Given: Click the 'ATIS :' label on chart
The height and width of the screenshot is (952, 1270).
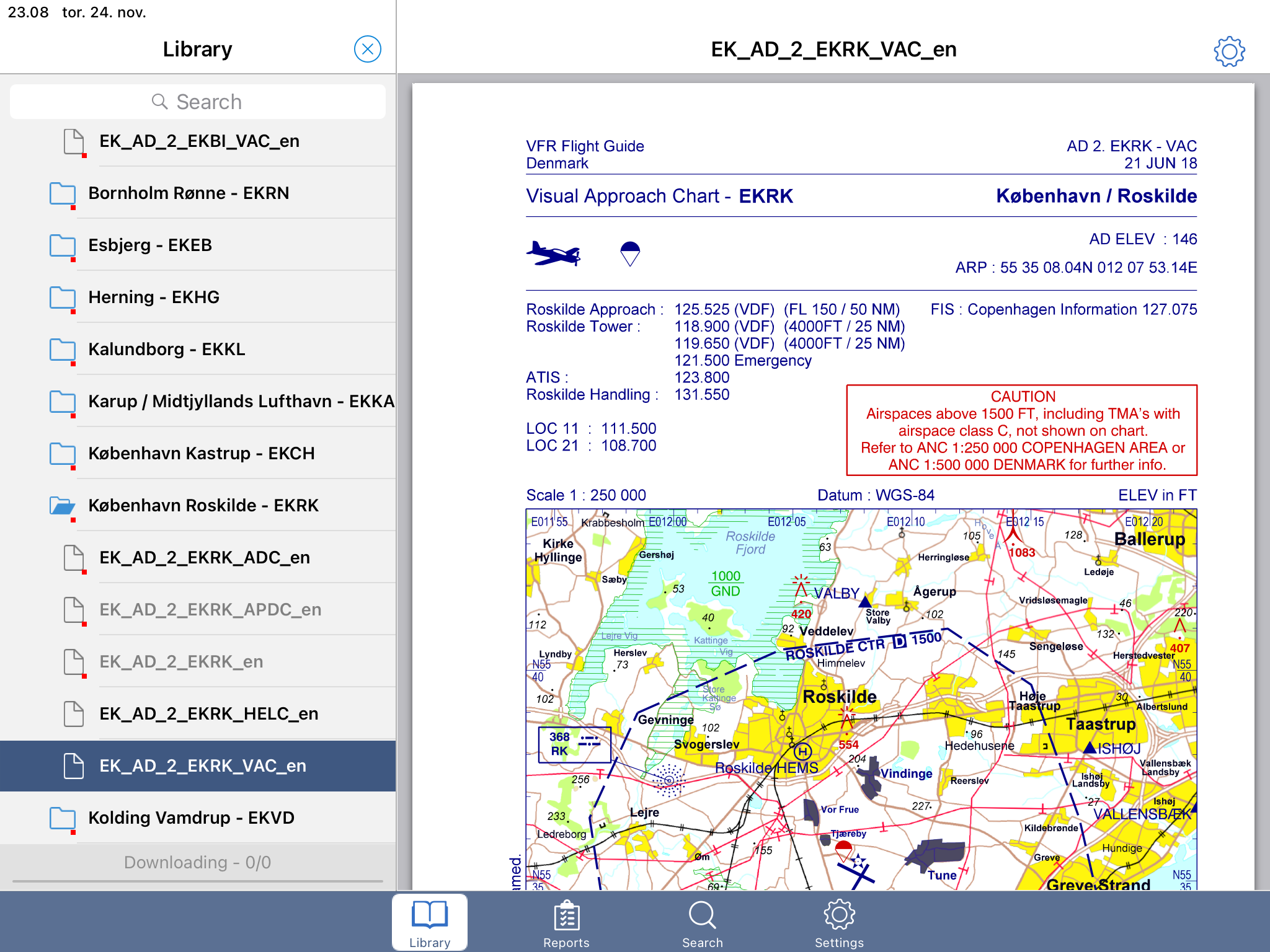Looking at the screenshot, I should [x=547, y=377].
